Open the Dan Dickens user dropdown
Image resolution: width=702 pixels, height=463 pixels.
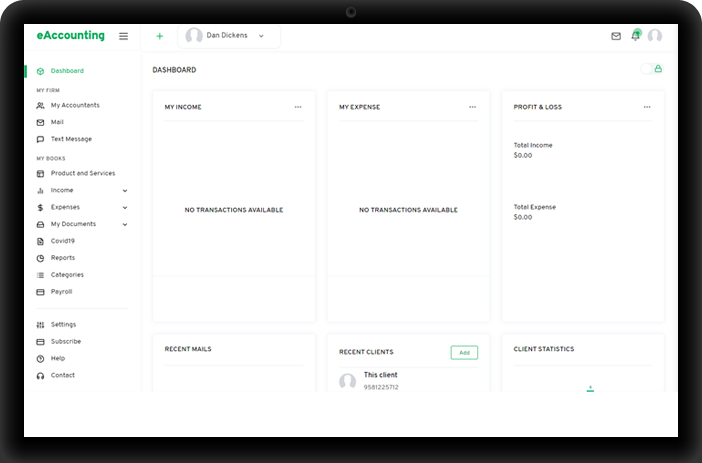point(229,36)
